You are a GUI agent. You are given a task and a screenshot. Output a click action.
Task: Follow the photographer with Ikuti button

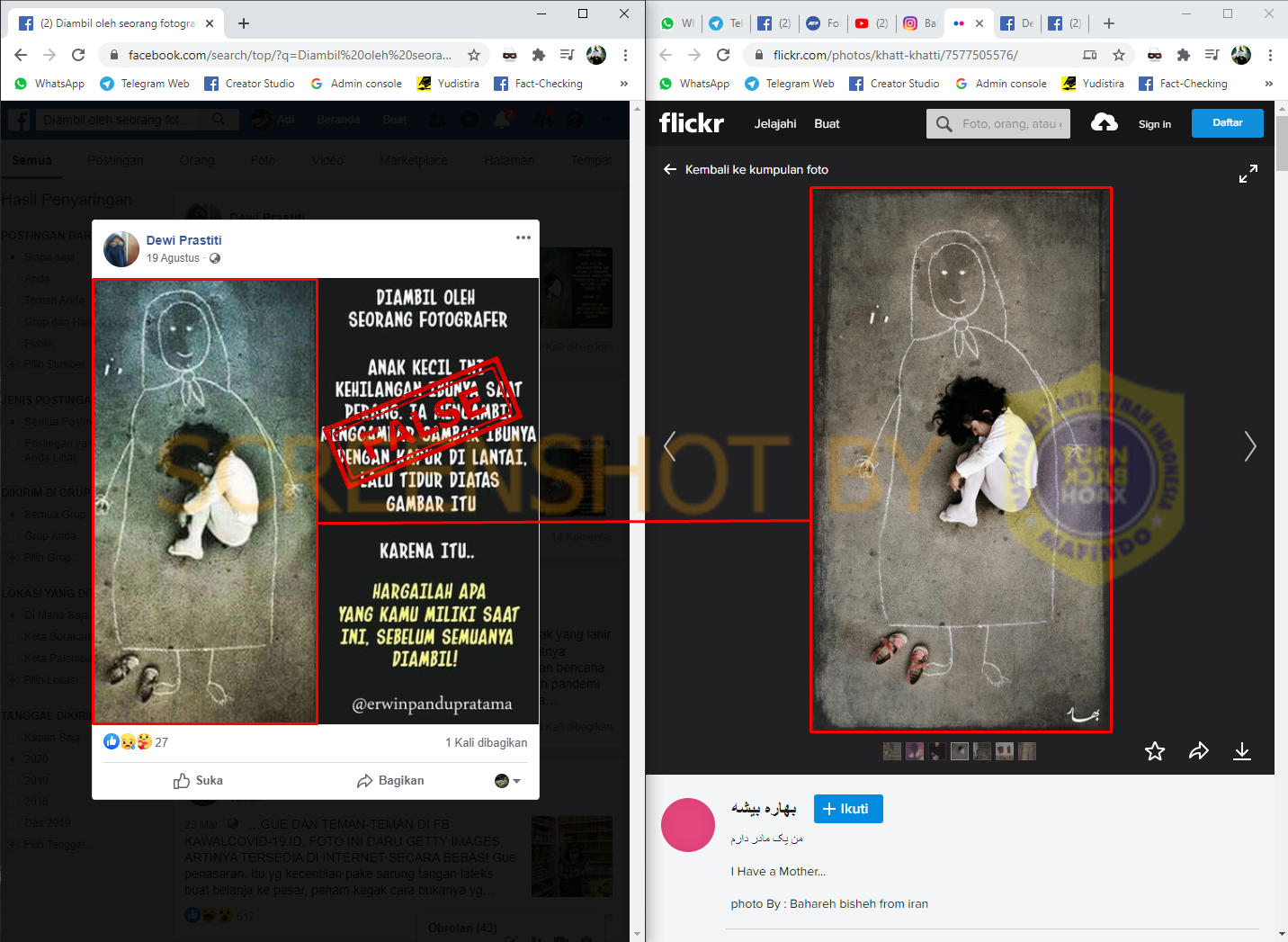click(x=848, y=809)
